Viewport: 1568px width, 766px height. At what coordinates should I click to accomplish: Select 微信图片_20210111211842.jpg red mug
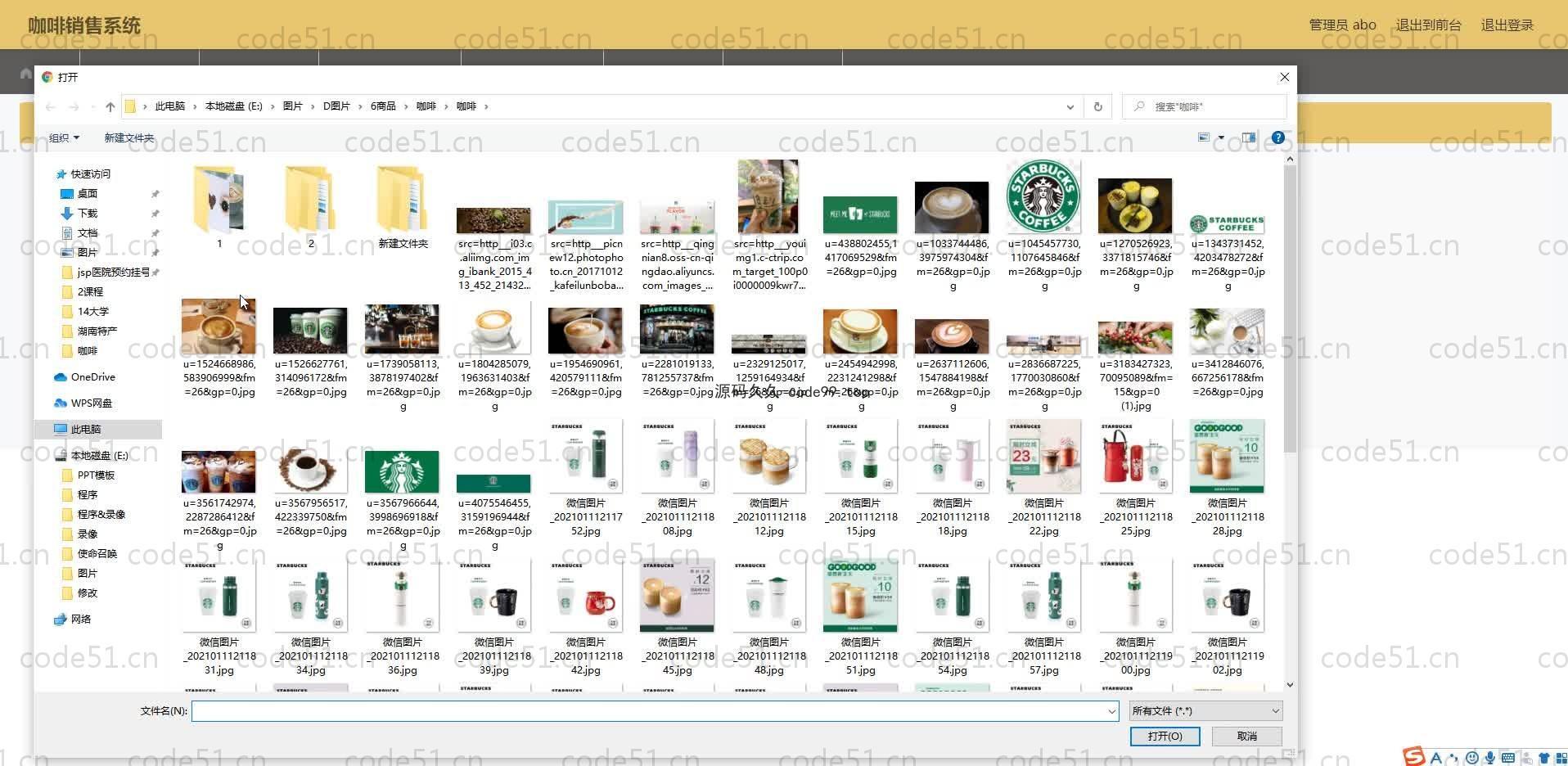(585, 596)
